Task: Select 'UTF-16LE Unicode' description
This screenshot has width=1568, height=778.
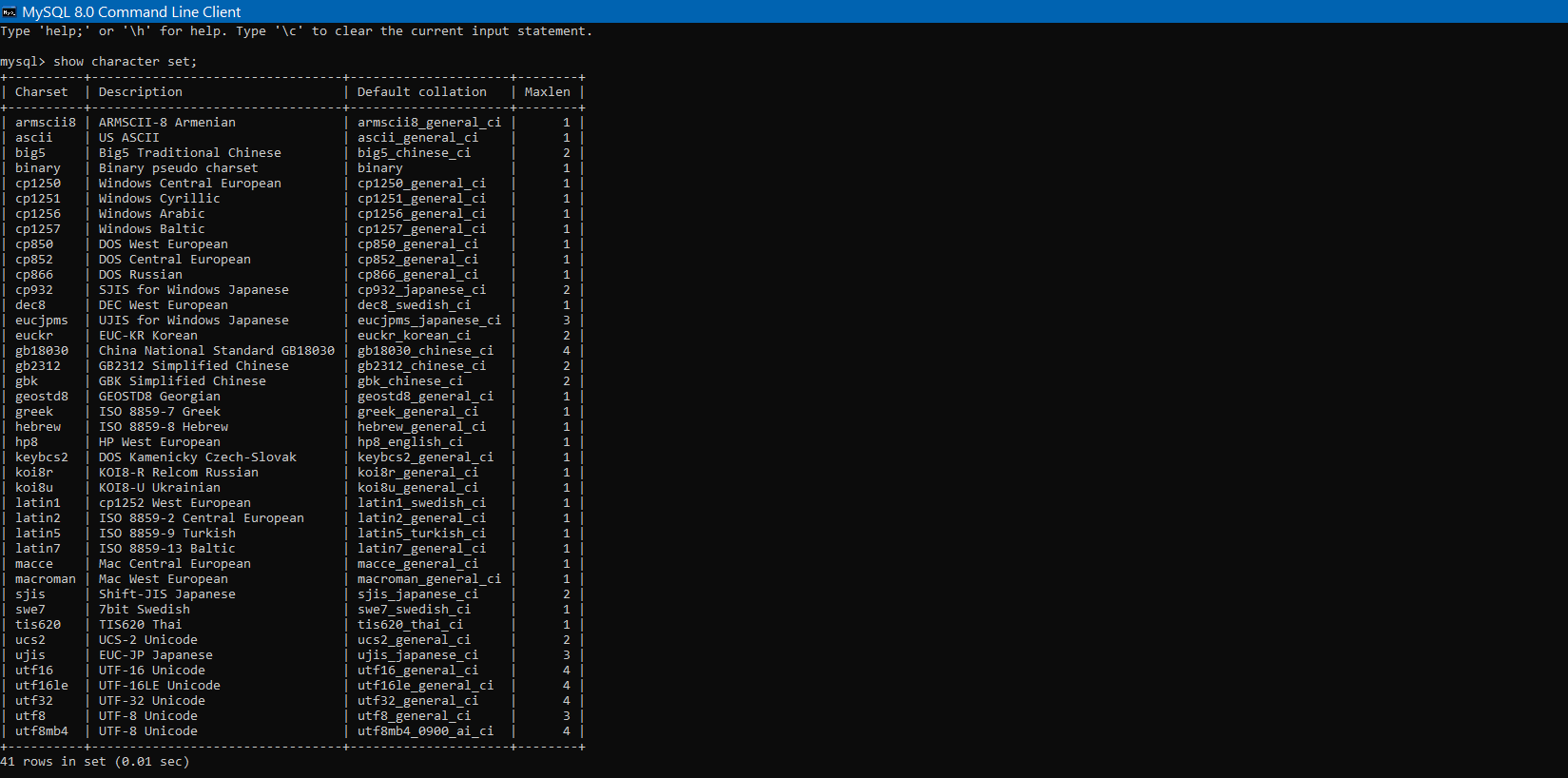Action: pos(160,686)
